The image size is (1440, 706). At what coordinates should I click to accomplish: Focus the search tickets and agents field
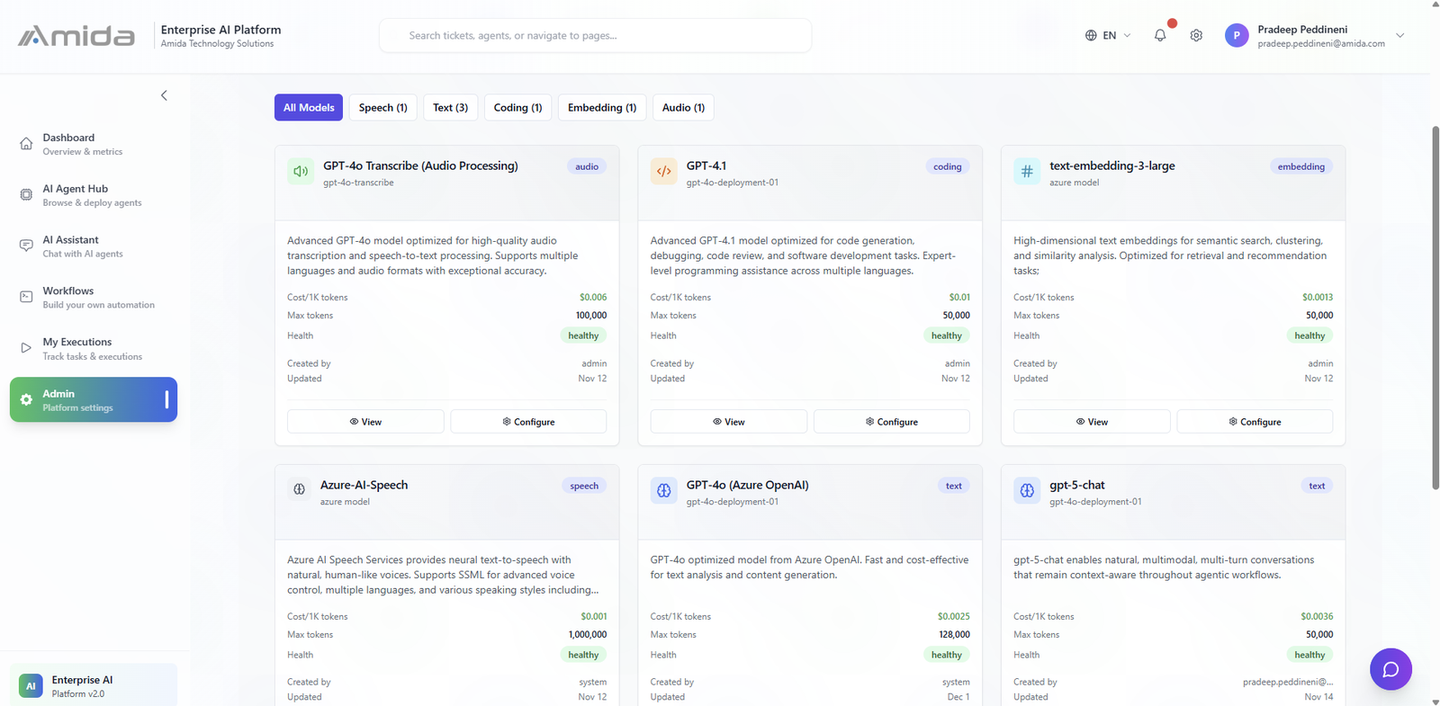click(595, 35)
